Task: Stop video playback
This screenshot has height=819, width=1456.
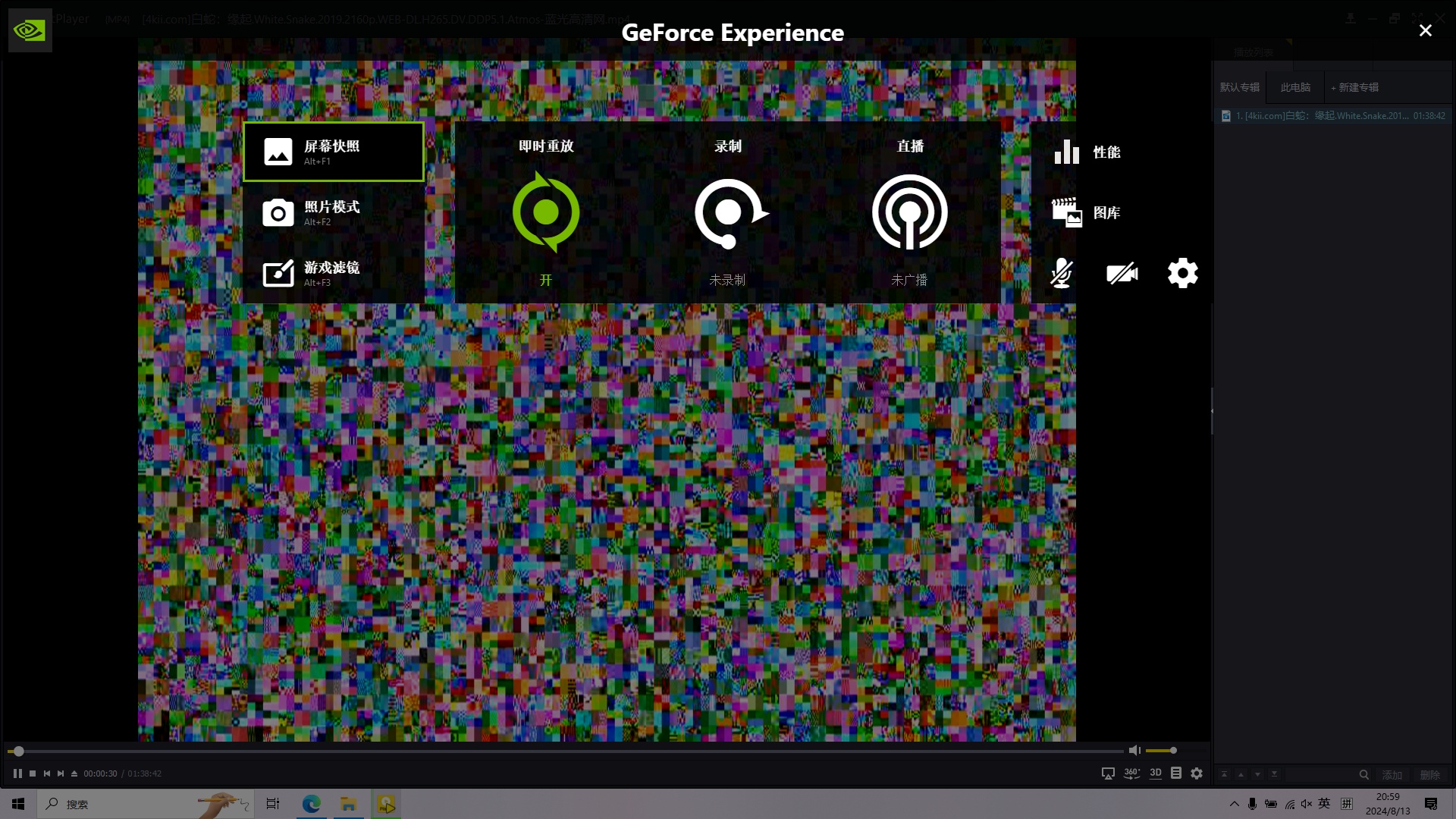Action: point(33,773)
